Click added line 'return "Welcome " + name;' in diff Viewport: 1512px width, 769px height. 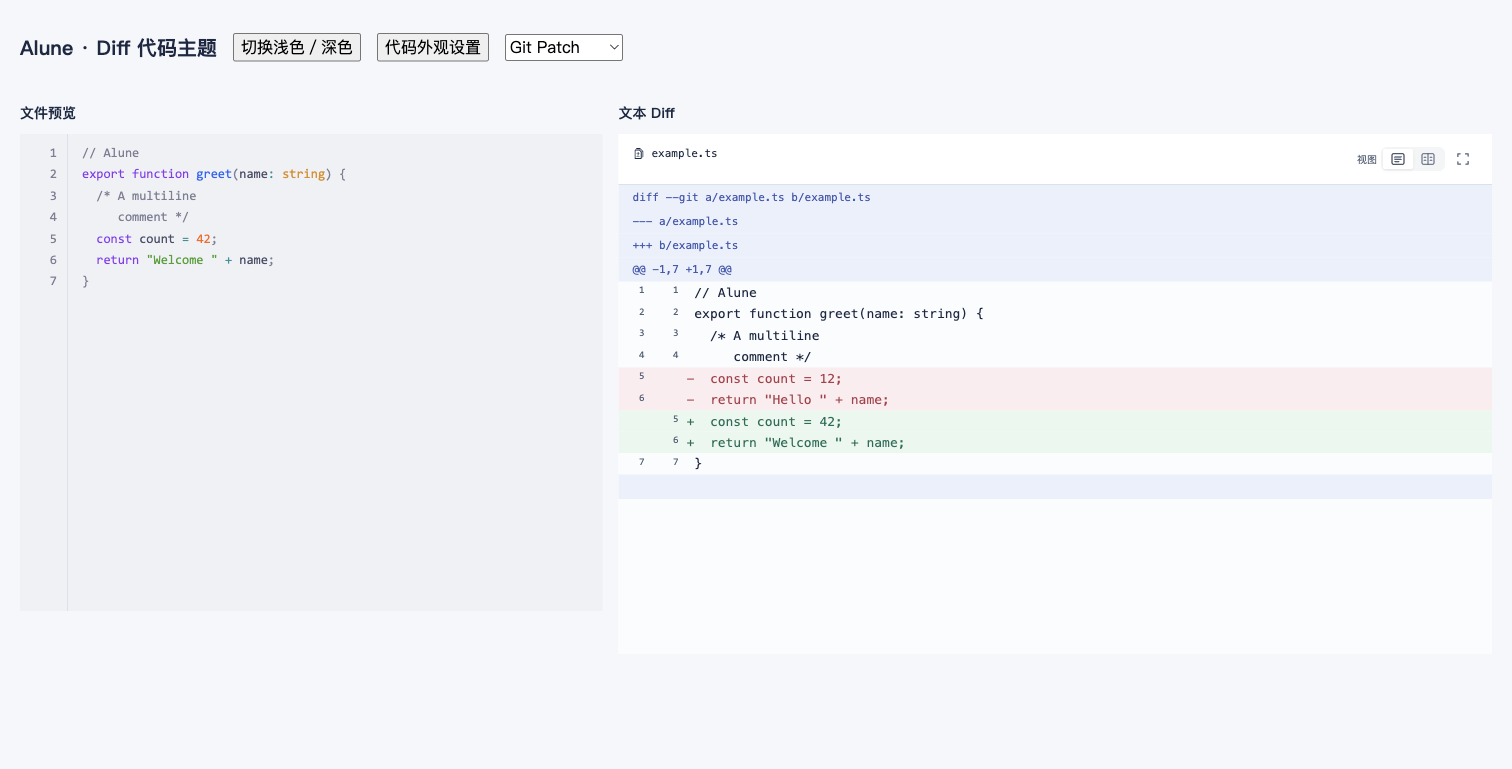click(1055, 442)
